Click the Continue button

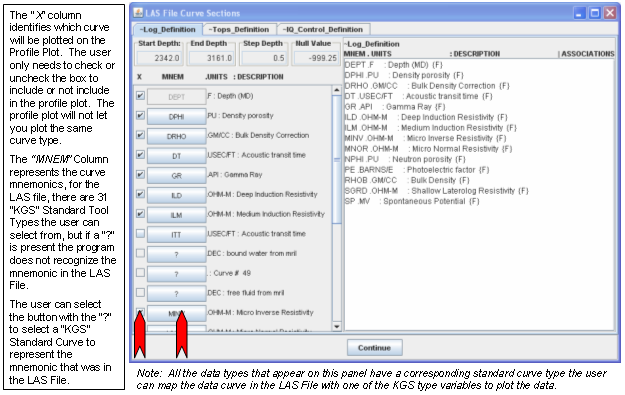click(374, 348)
